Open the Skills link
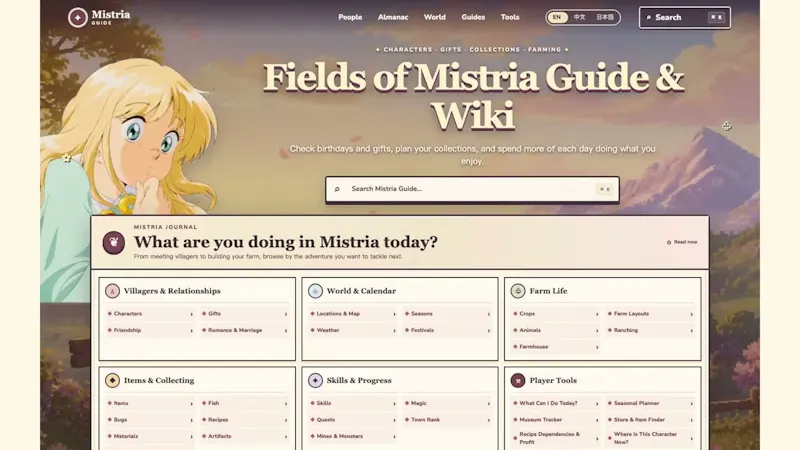This screenshot has height=450, width=800. tap(353, 404)
